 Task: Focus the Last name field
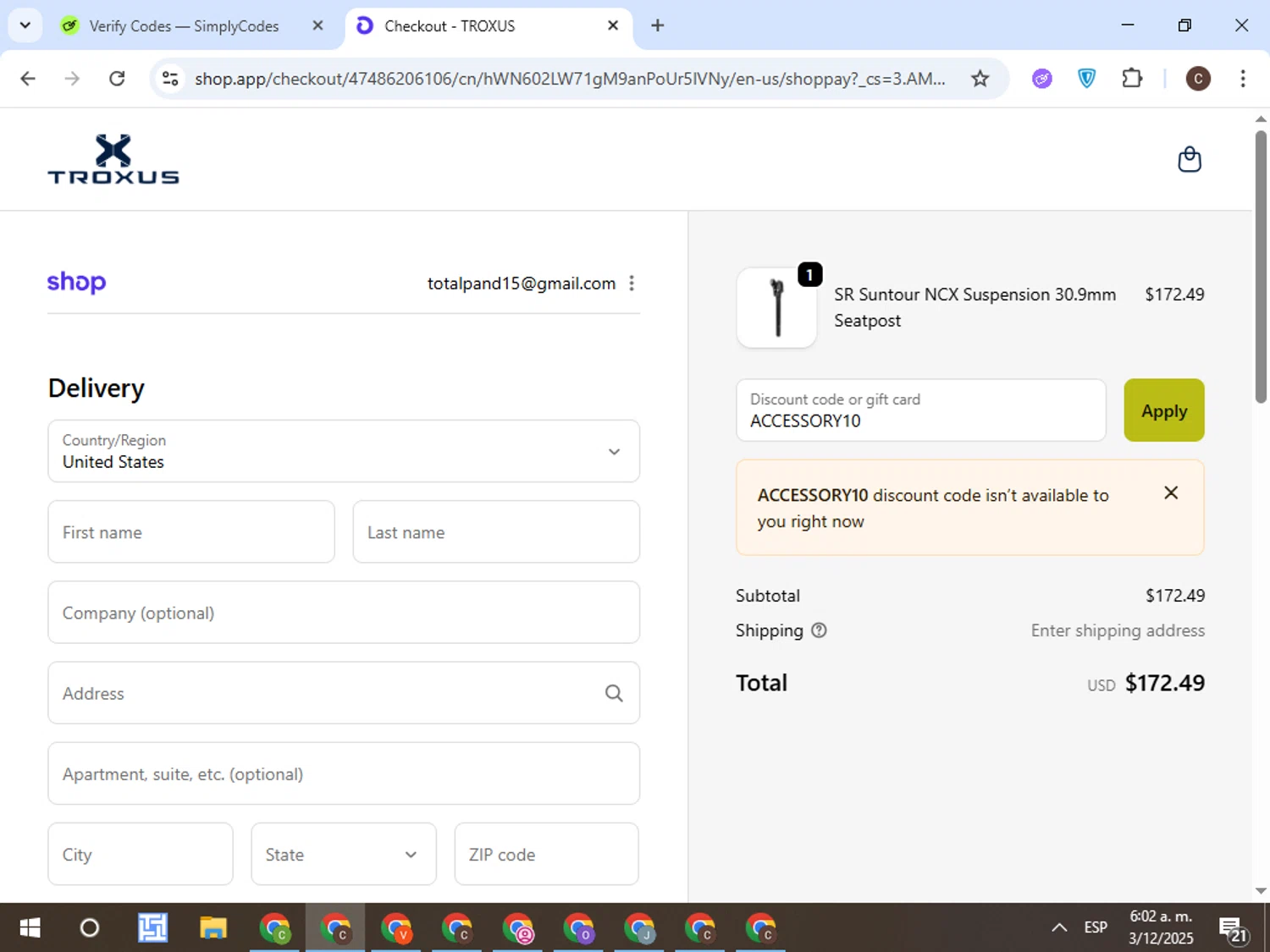[496, 531]
